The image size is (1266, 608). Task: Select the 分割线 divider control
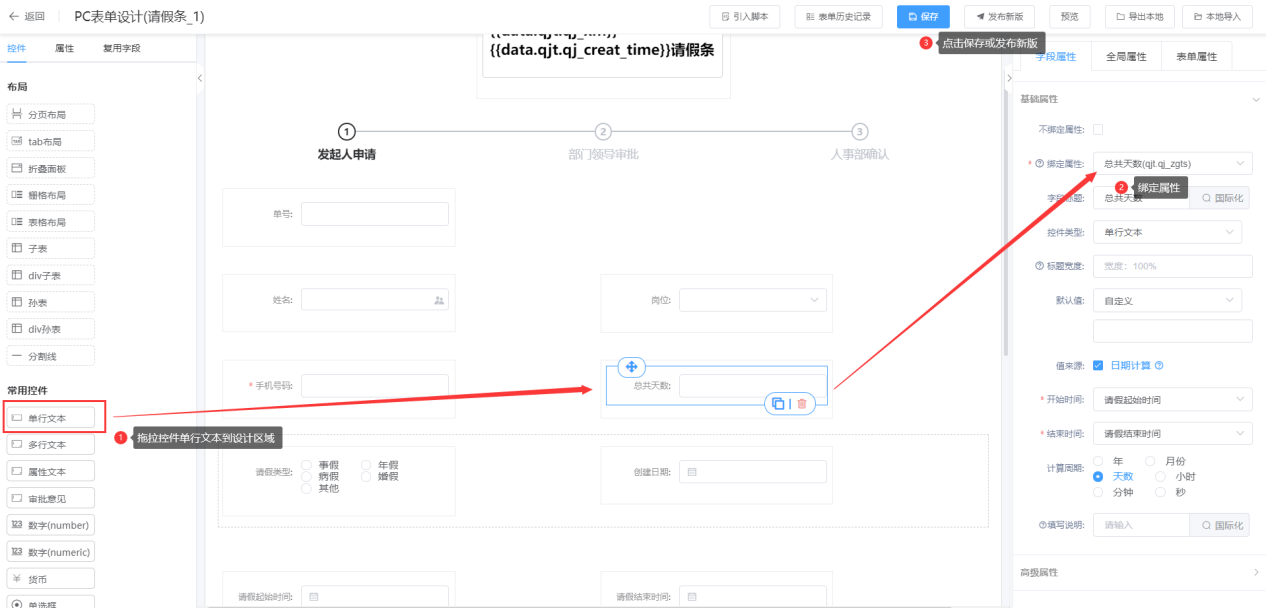(x=51, y=356)
